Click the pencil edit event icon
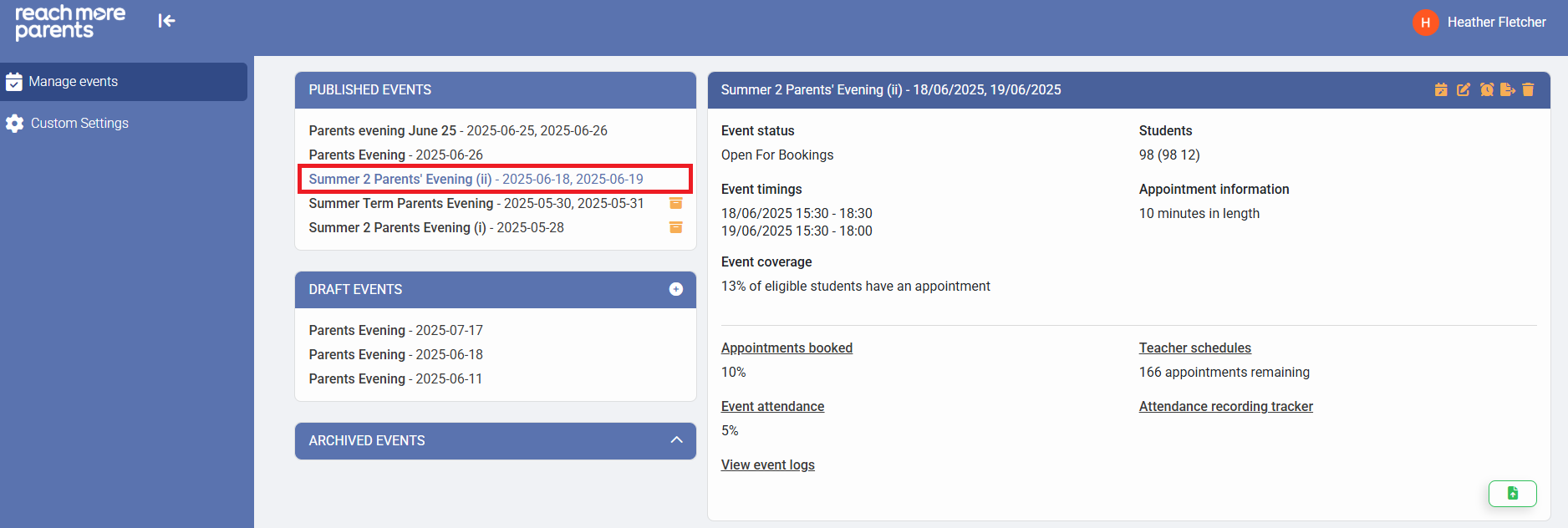 click(x=1464, y=89)
